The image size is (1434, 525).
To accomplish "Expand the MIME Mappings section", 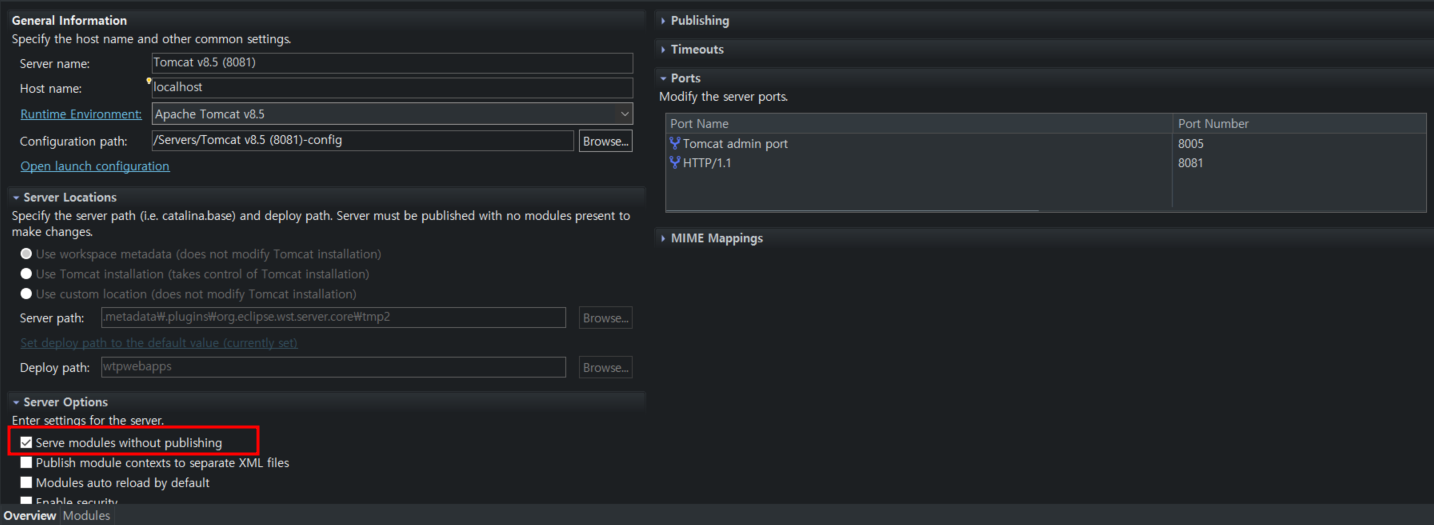I will [716, 238].
